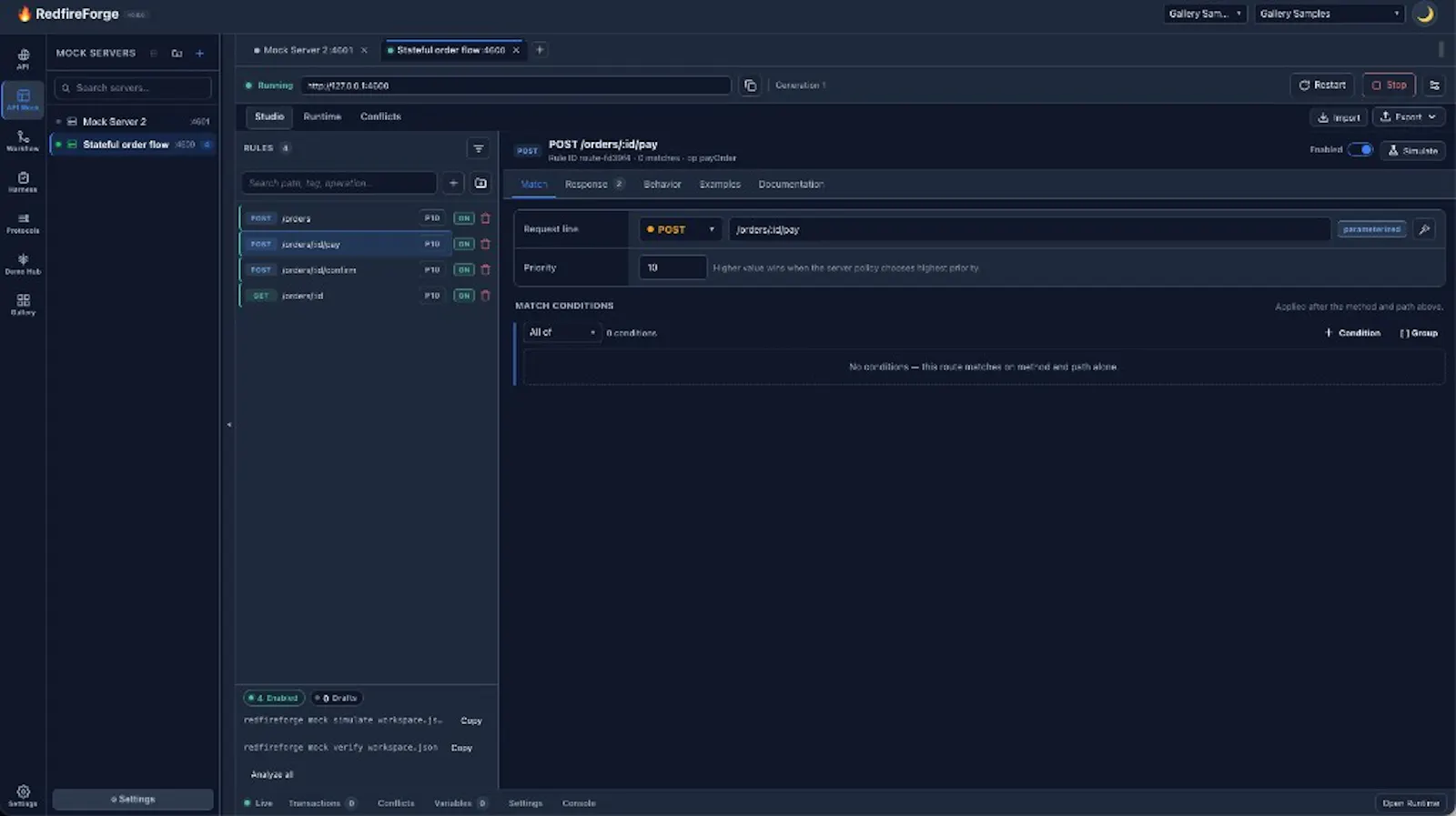Image resolution: width=1456 pixels, height=816 pixels.
Task: Show Variables in the bottom bar
Action: (460, 803)
